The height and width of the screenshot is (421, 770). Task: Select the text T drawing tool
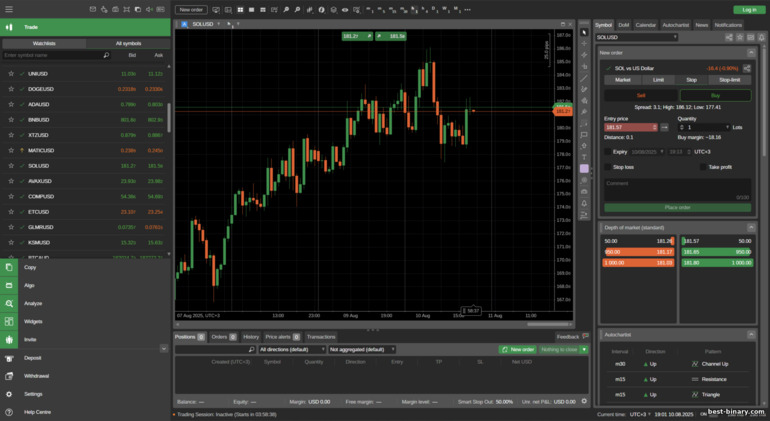[x=584, y=157]
